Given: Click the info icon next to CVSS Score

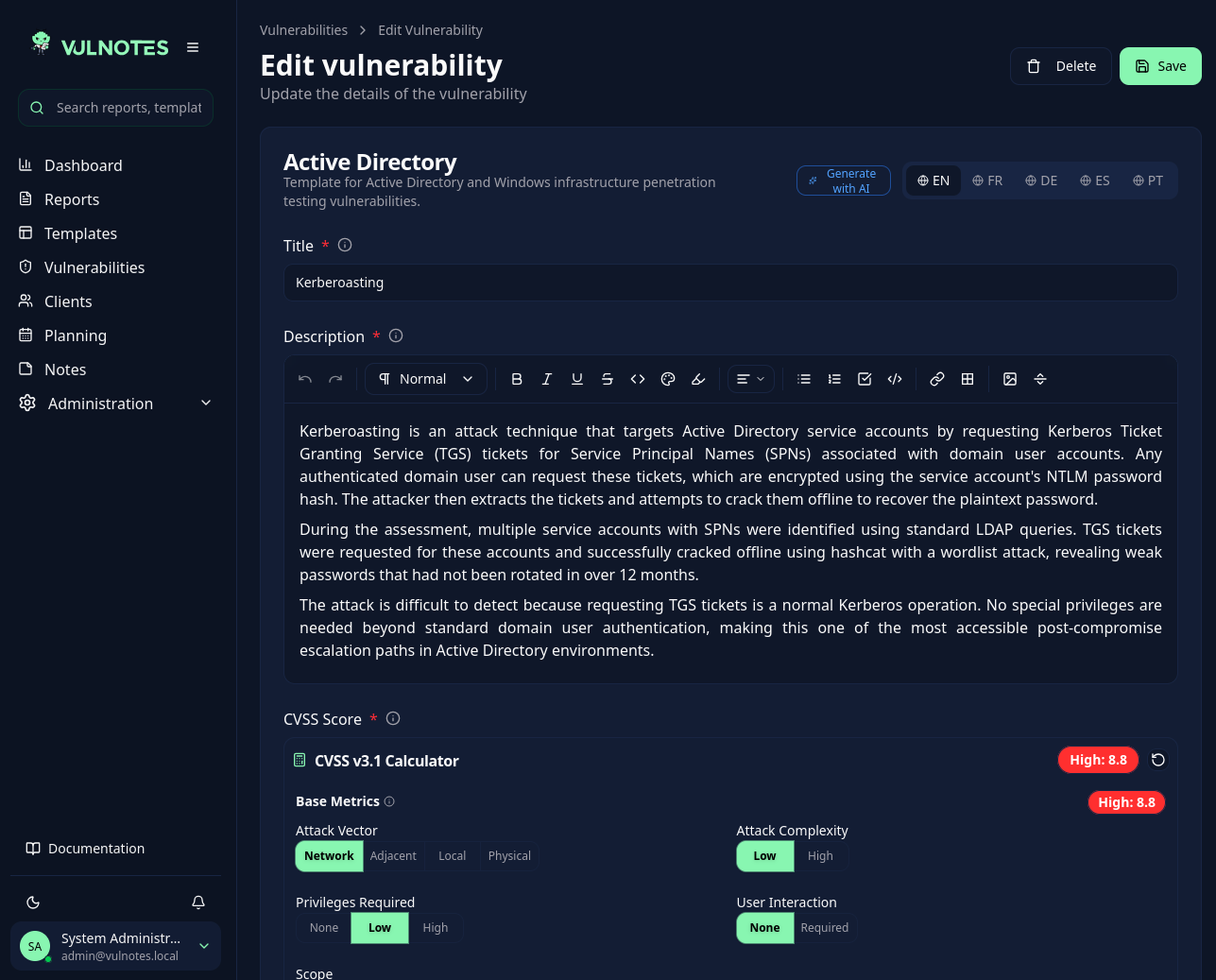Looking at the screenshot, I should tap(393, 718).
